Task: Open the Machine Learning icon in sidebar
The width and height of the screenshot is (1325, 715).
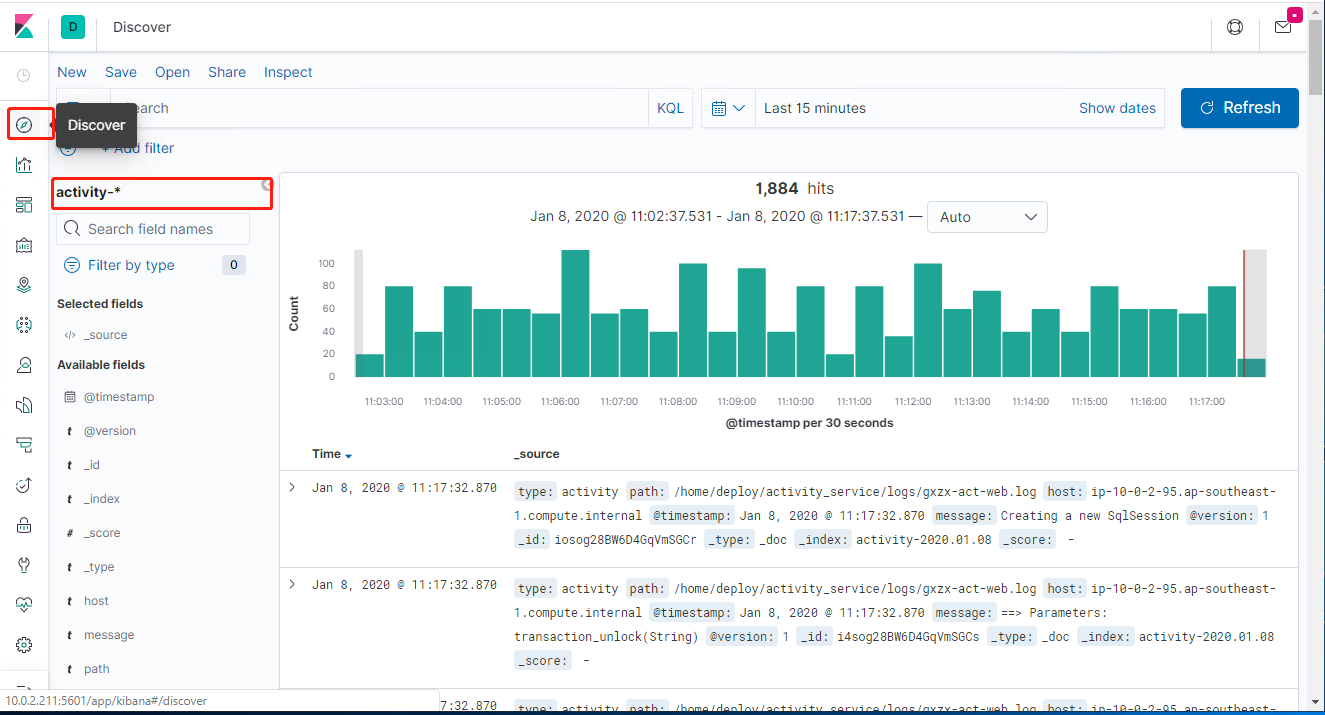Action: pyautogui.click(x=24, y=325)
